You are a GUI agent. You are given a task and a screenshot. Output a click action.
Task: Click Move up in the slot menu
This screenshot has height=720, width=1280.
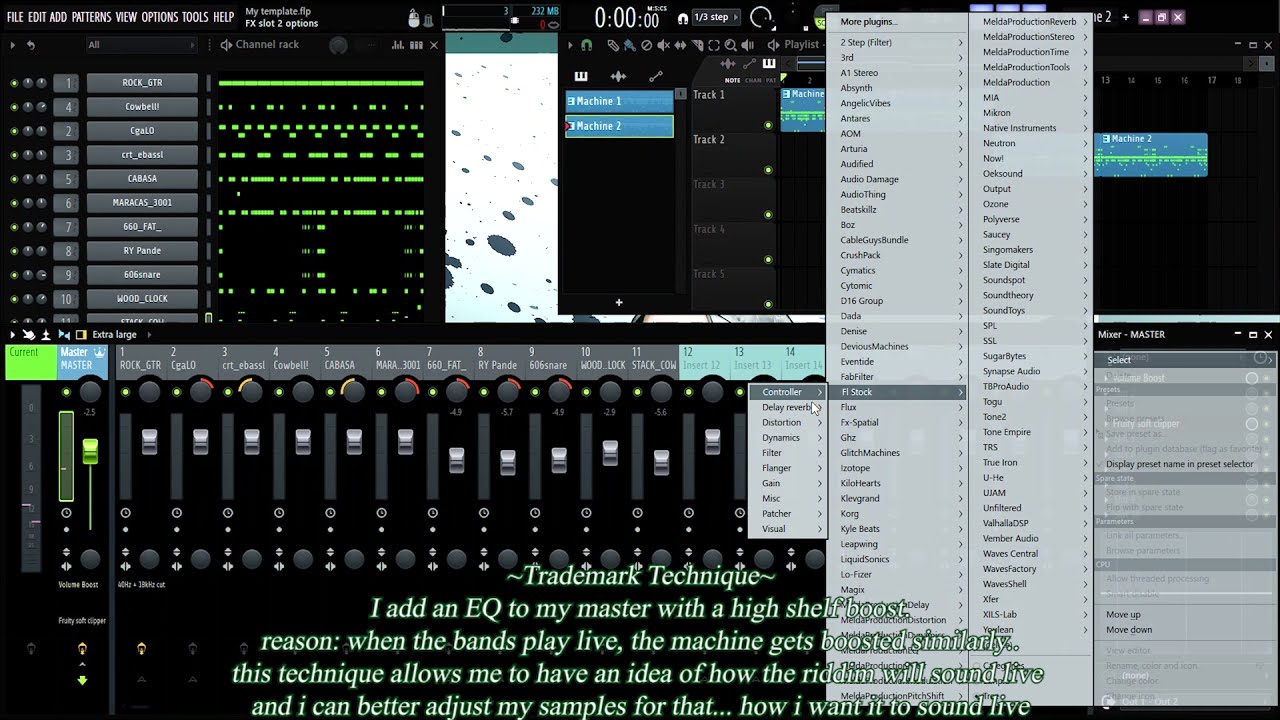(1123, 615)
